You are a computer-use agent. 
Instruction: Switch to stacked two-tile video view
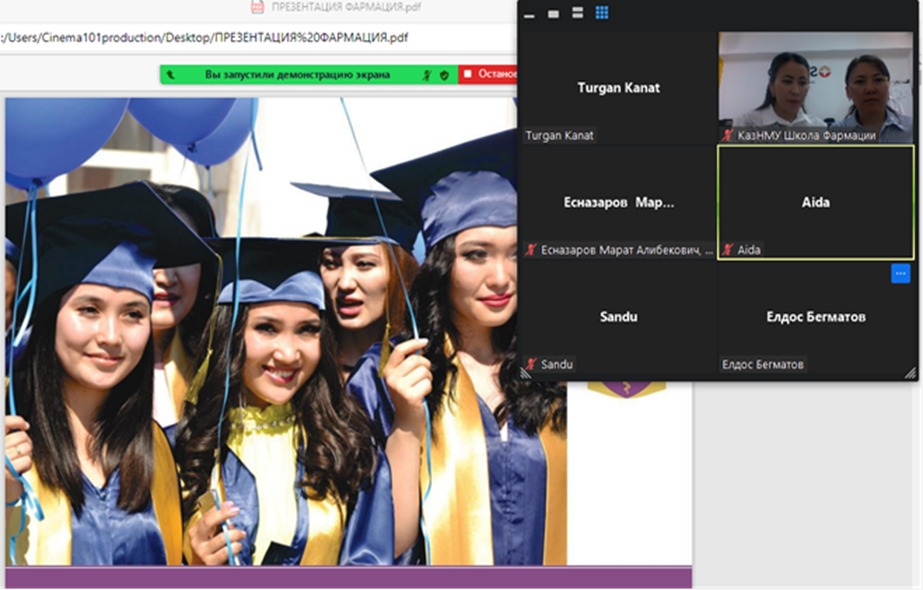577,13
